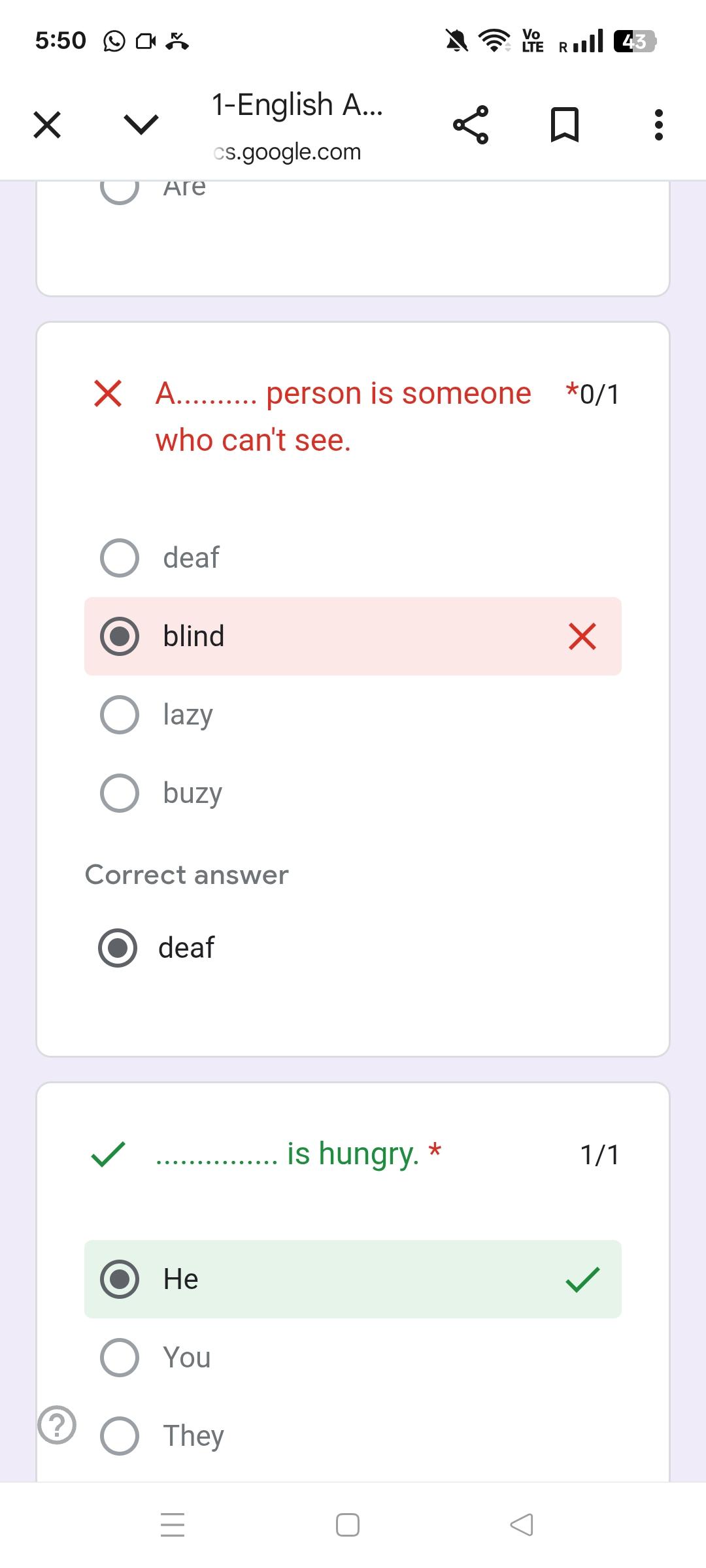Tap the share icon

(471, 125)
